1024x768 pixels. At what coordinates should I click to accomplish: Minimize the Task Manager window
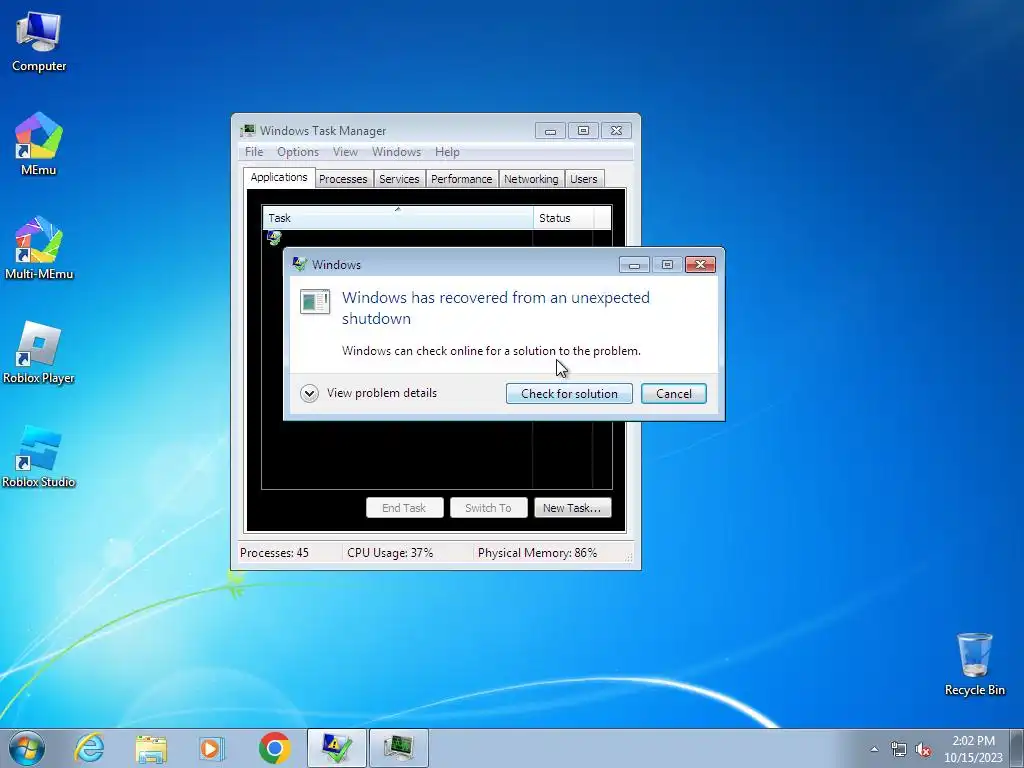(x=551, y=131)
